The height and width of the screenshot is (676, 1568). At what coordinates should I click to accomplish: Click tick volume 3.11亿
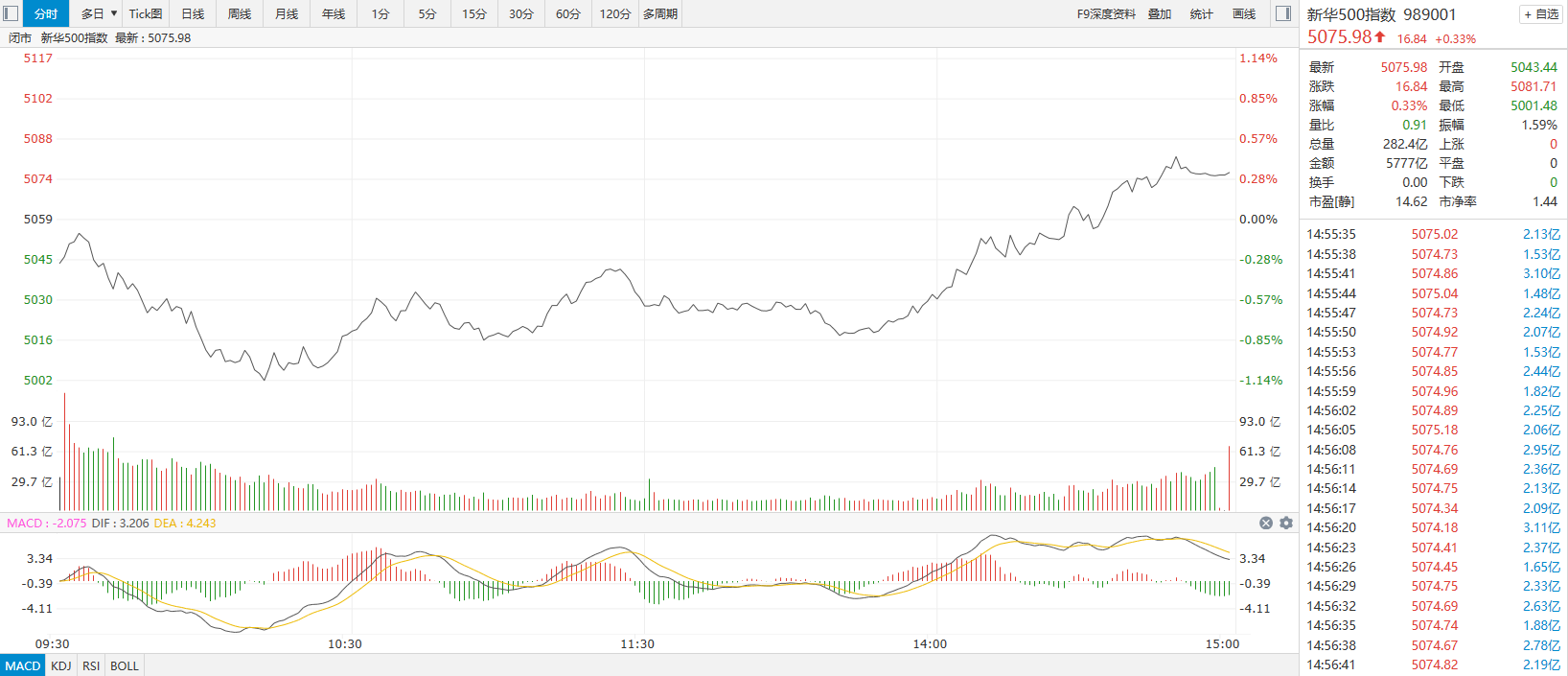pyautogui.click(x=1541, y=527)
